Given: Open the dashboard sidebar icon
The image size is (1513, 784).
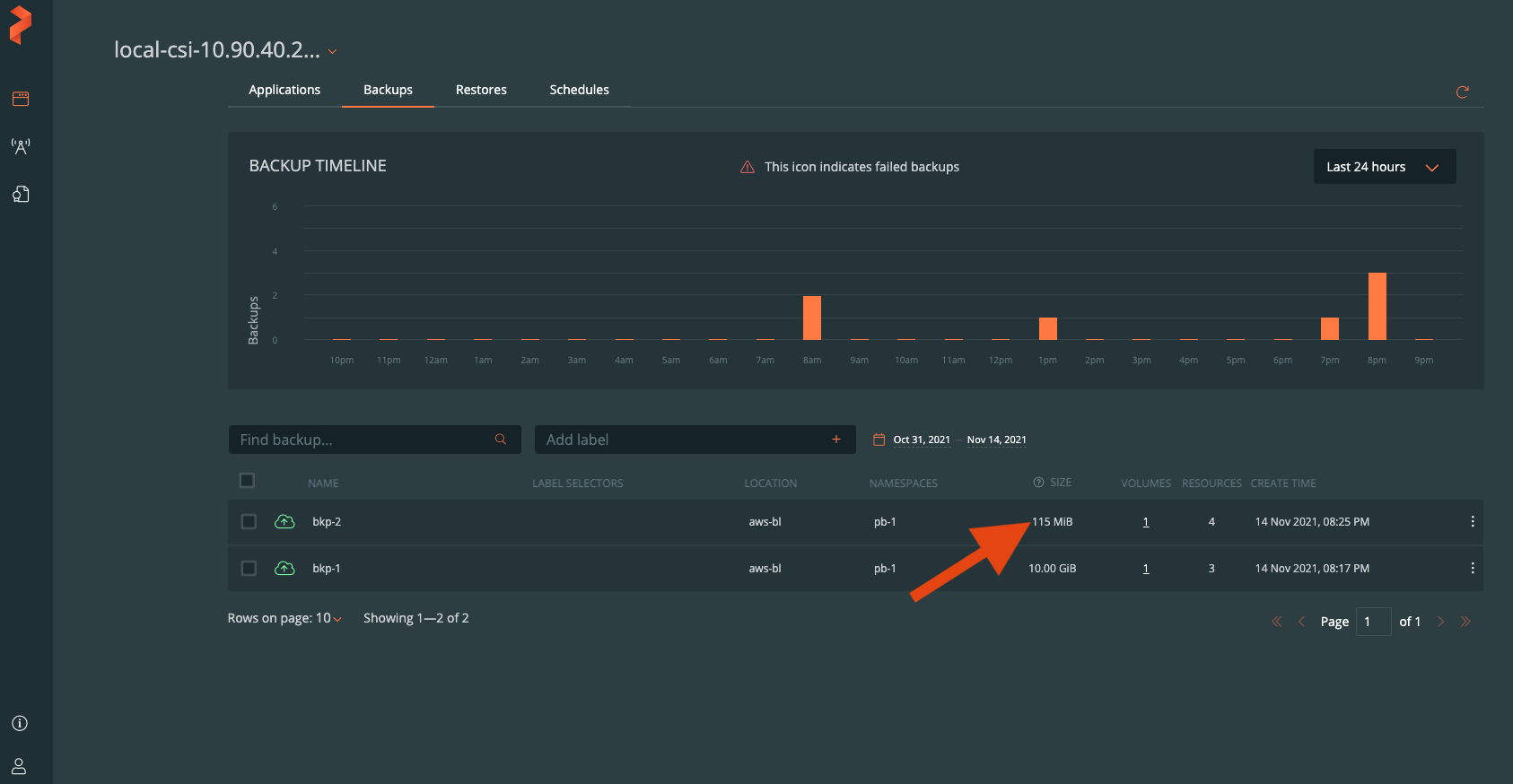Looking at the screenshot, I should (x=21, y=99).
